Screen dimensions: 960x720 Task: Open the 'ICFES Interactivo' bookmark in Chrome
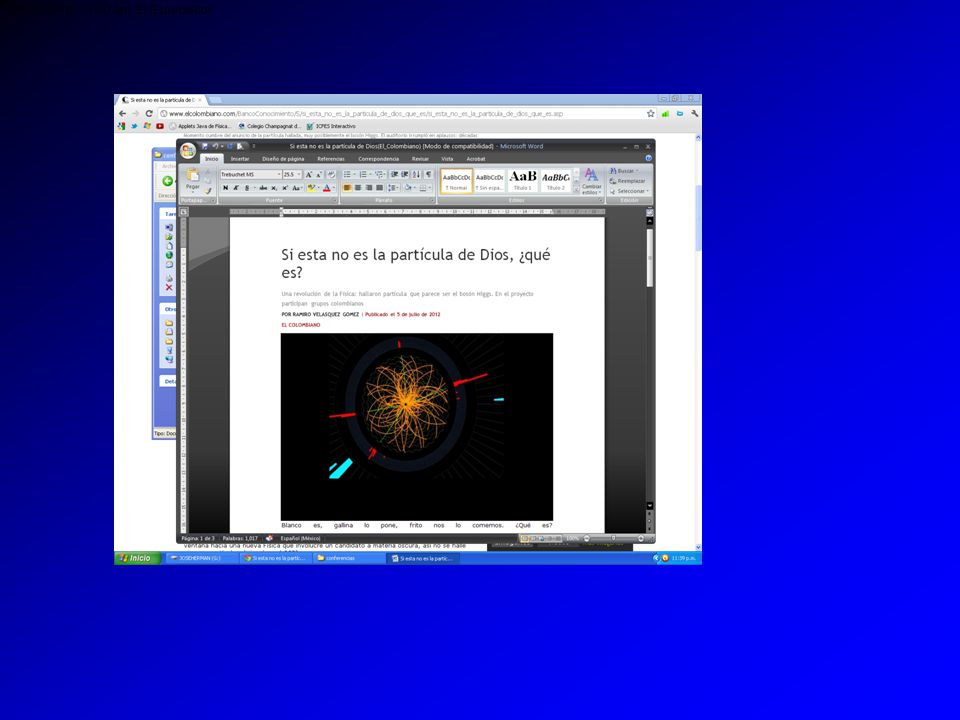tap(331, 126)
